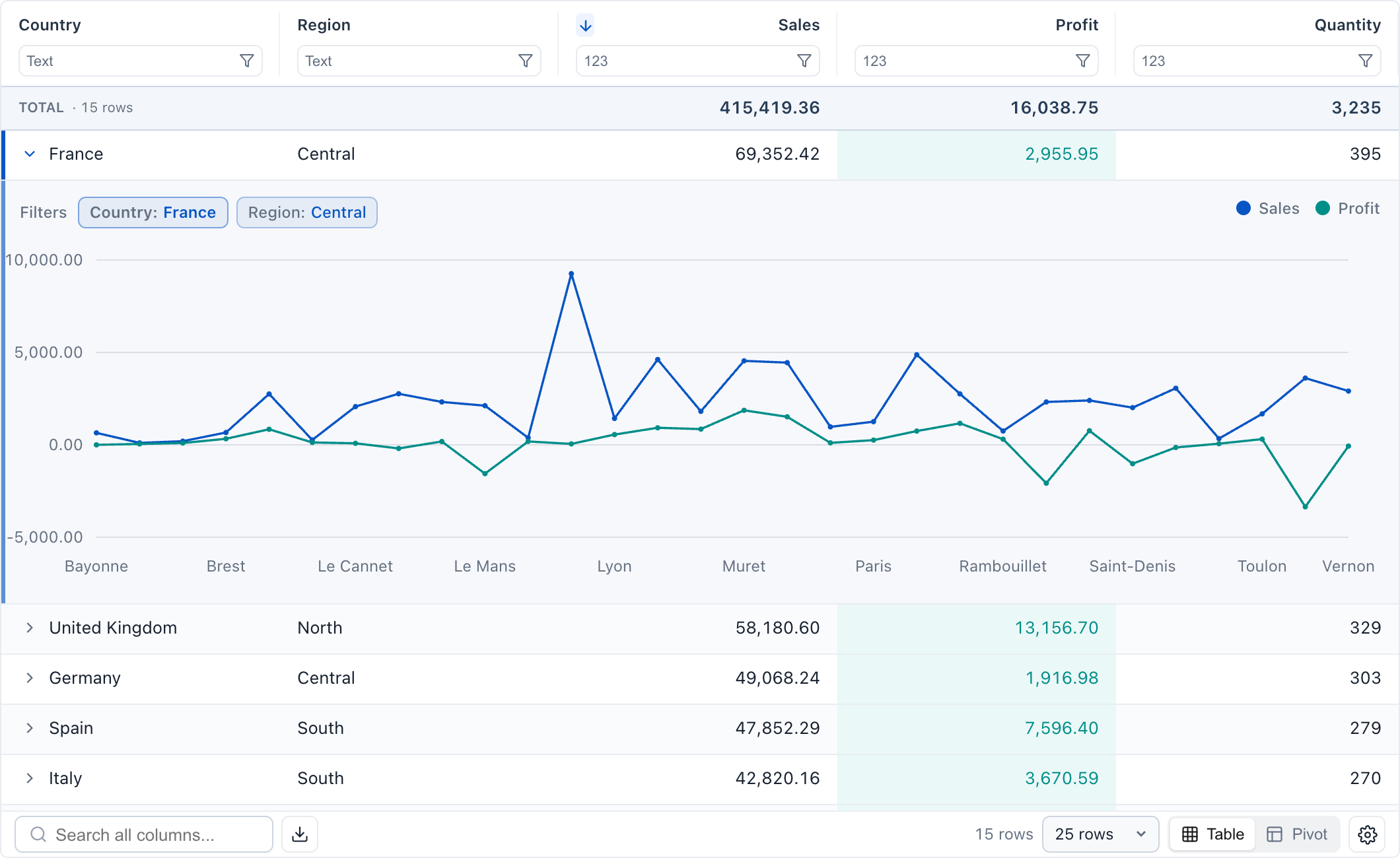Click the download export icon
This screenshot has width=1400, height=858.
(x=300, y=834)
